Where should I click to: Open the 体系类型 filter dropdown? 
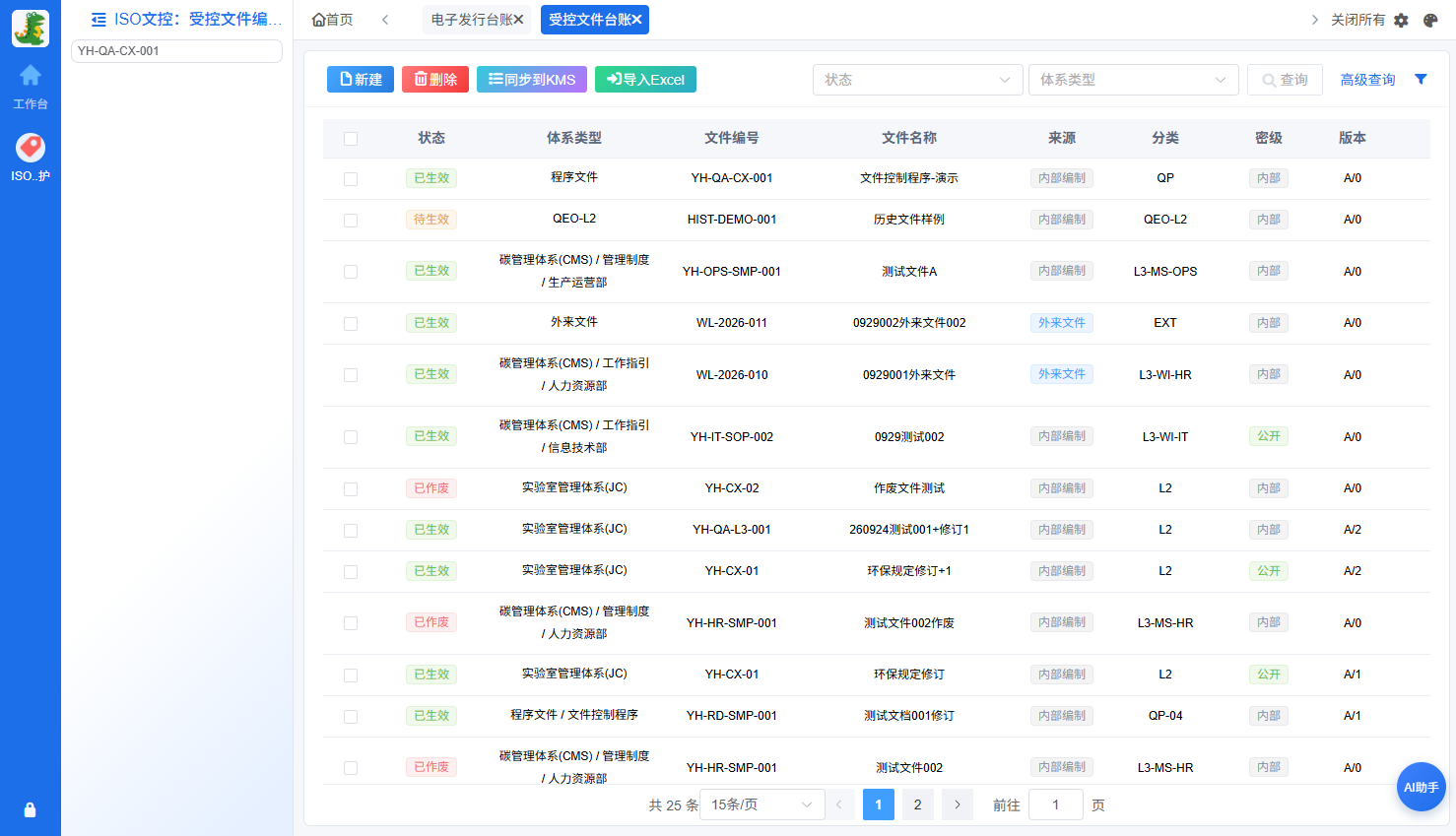pyautogui.click(x=1134, y=80)
